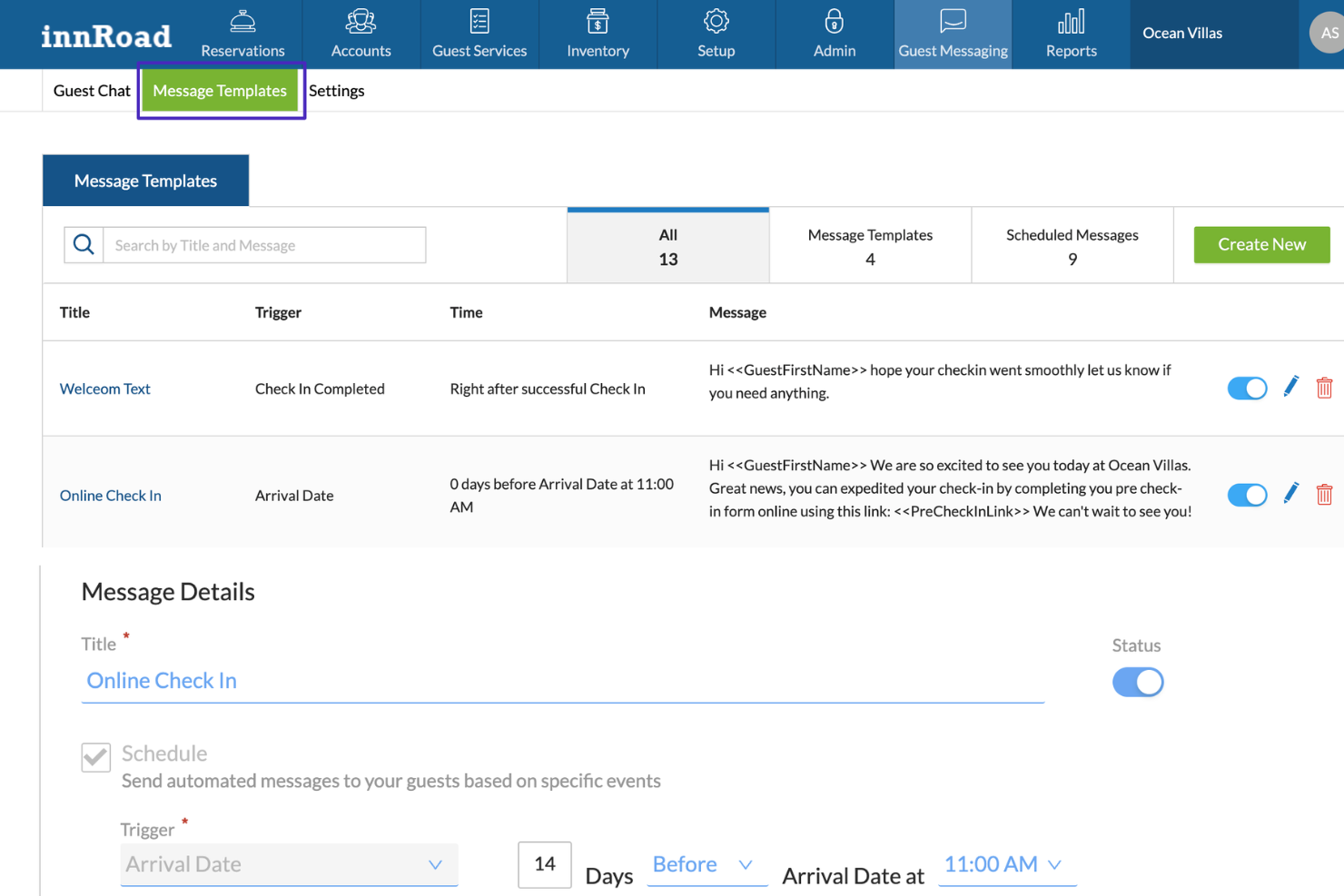The image size is (1344, 896).
Task: Edit the Welceom Text template with the pencil icon
Action: pos(1290,388)
